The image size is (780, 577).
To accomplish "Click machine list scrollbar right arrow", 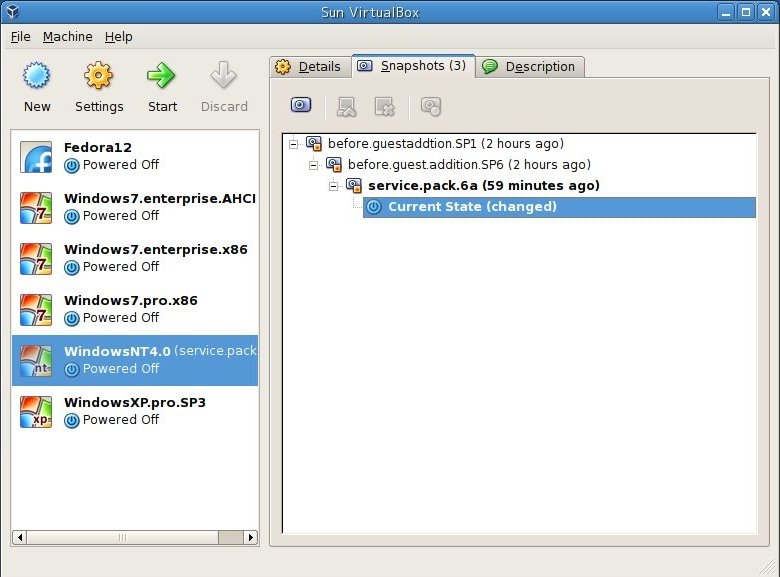I will (251, 537).
